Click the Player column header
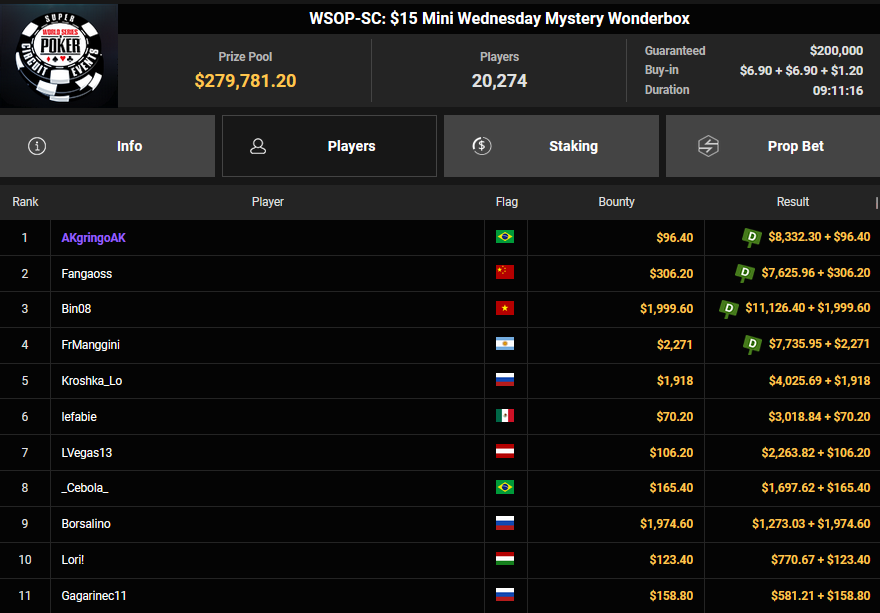 pyautogui.click(x=267, y=202)
